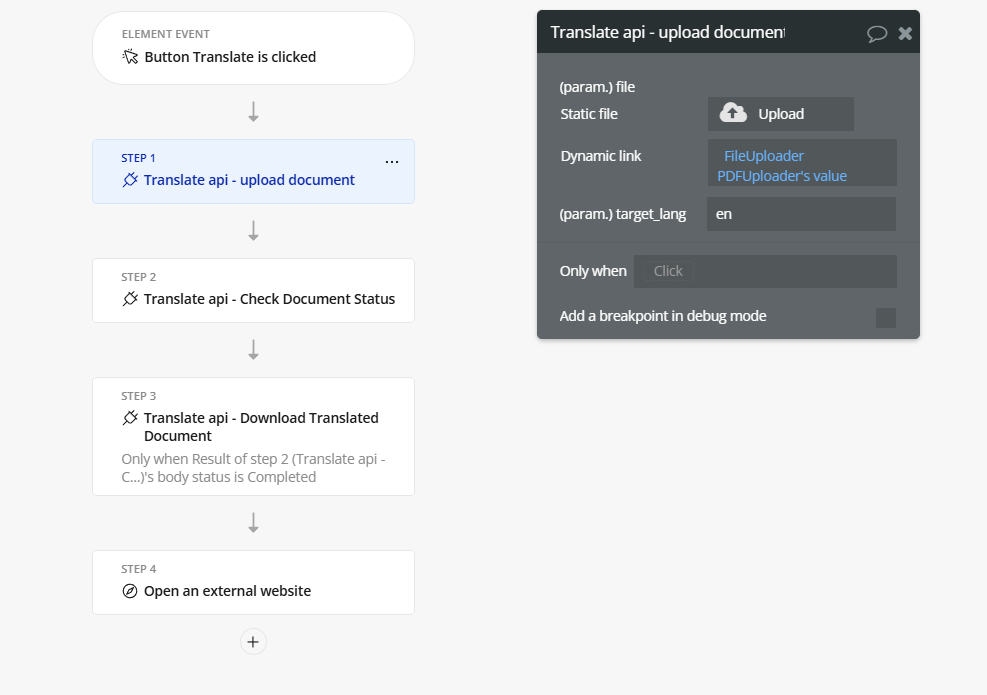Click the Upload static file button

click(780, 114)
